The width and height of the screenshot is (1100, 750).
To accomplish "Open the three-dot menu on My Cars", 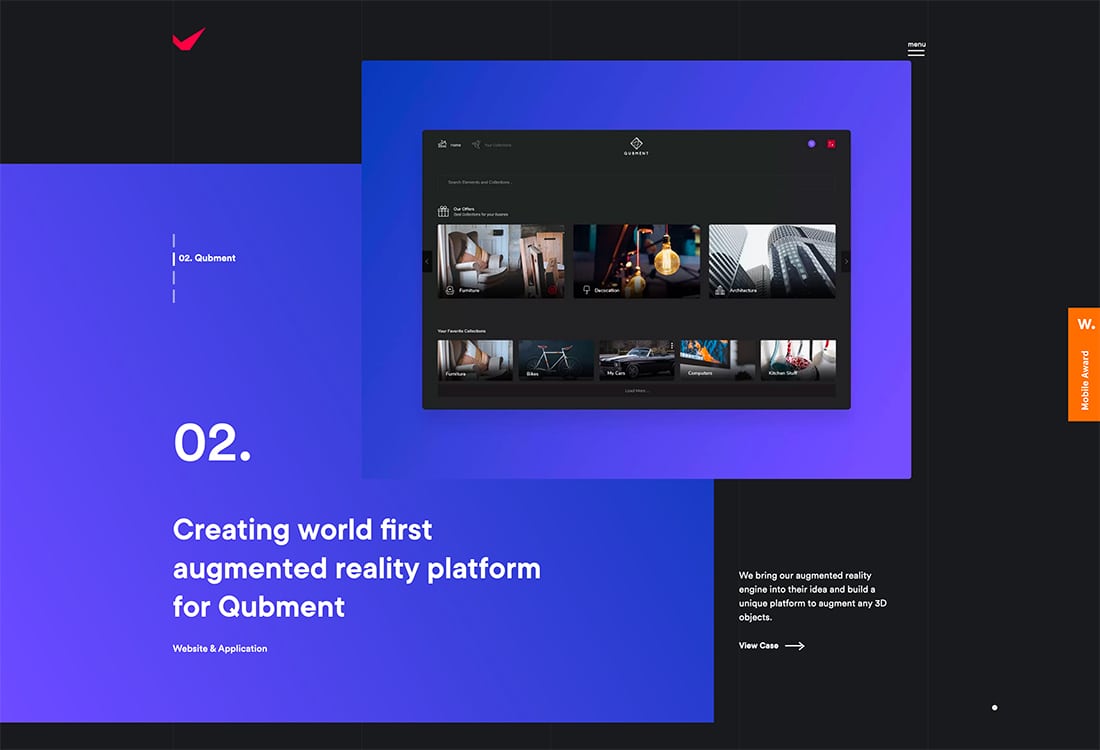I will tap(671, 346).
